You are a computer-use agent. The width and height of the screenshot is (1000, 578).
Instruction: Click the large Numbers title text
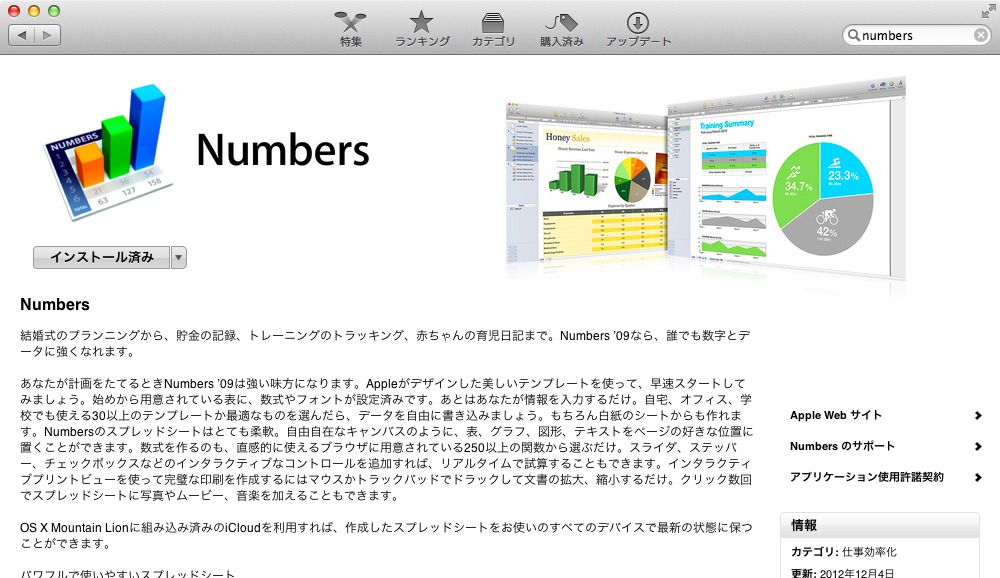click(283, 151)
